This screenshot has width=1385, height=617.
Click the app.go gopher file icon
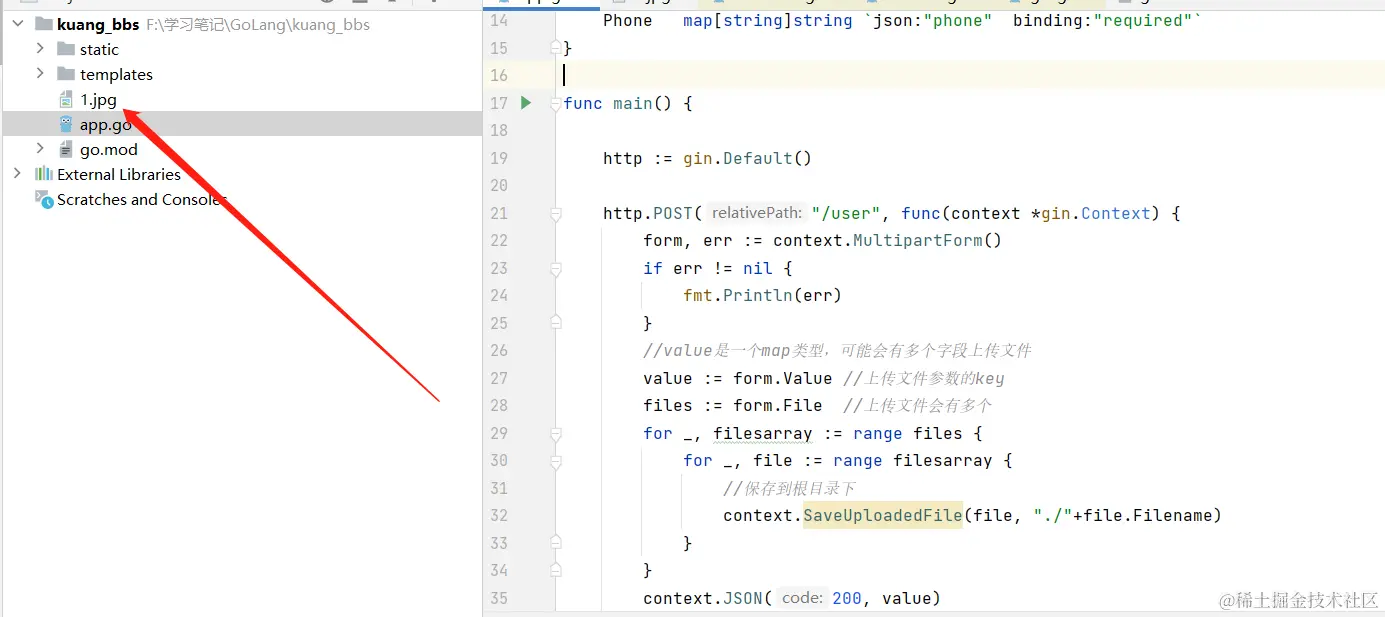pyautogui.click(x=66, y=124)
